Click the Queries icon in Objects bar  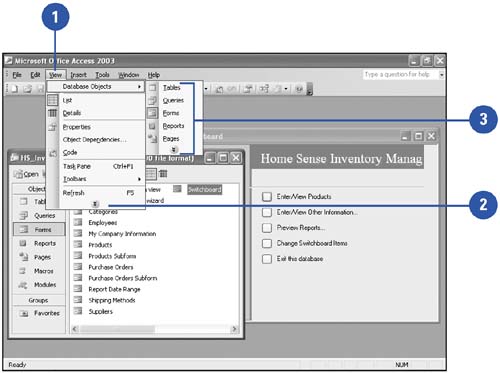pyautogui.click(x=23, y=216)
